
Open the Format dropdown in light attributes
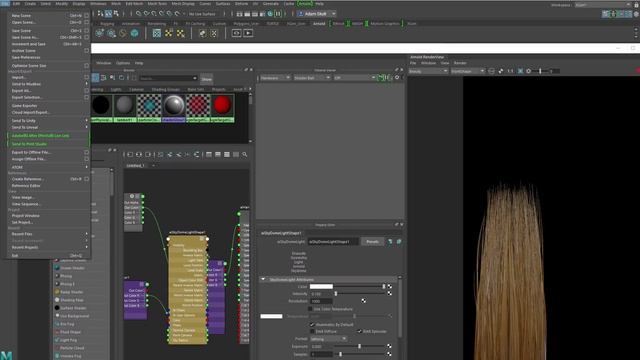point(329,339)
